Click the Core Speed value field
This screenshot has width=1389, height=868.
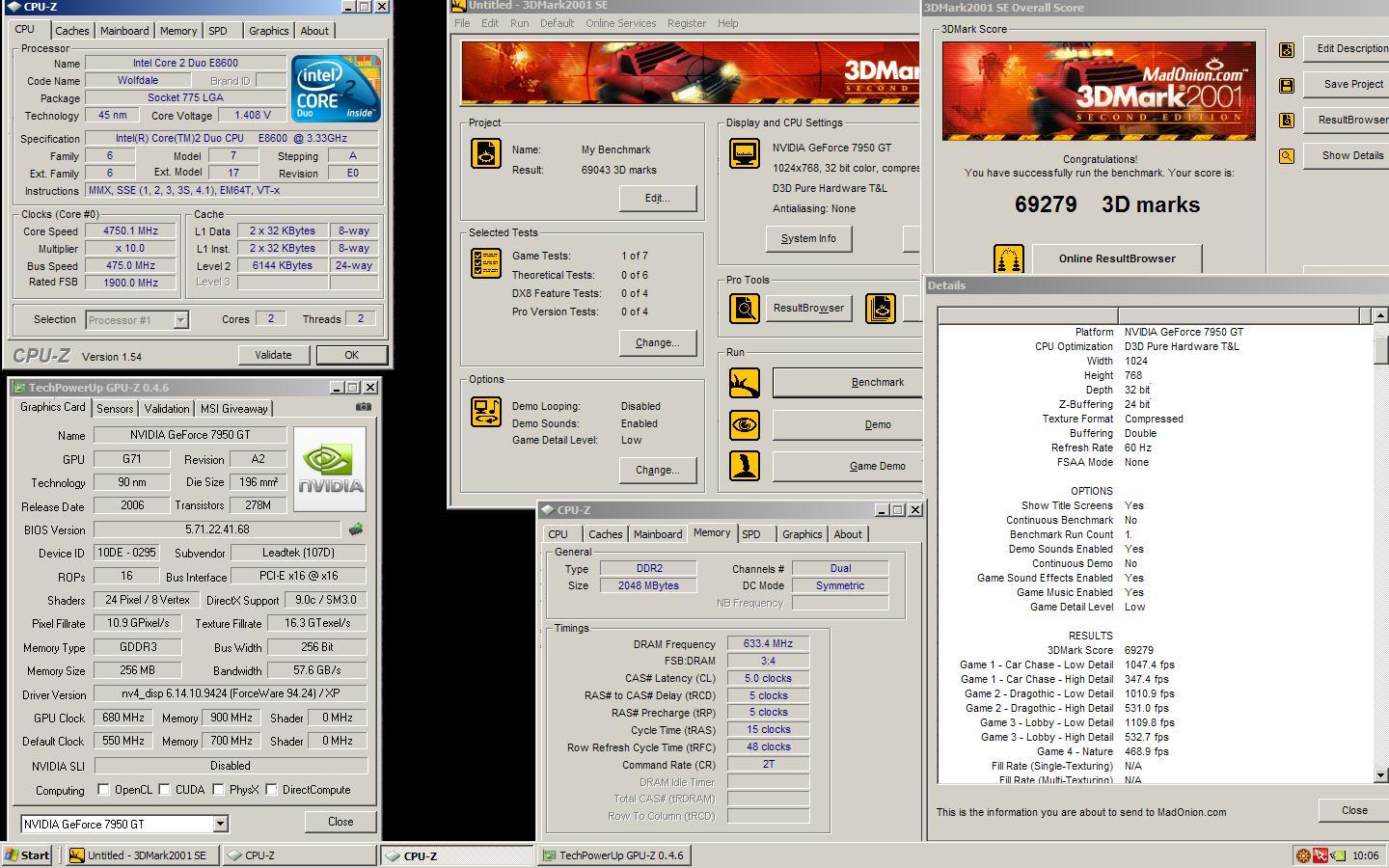(130, 231)
